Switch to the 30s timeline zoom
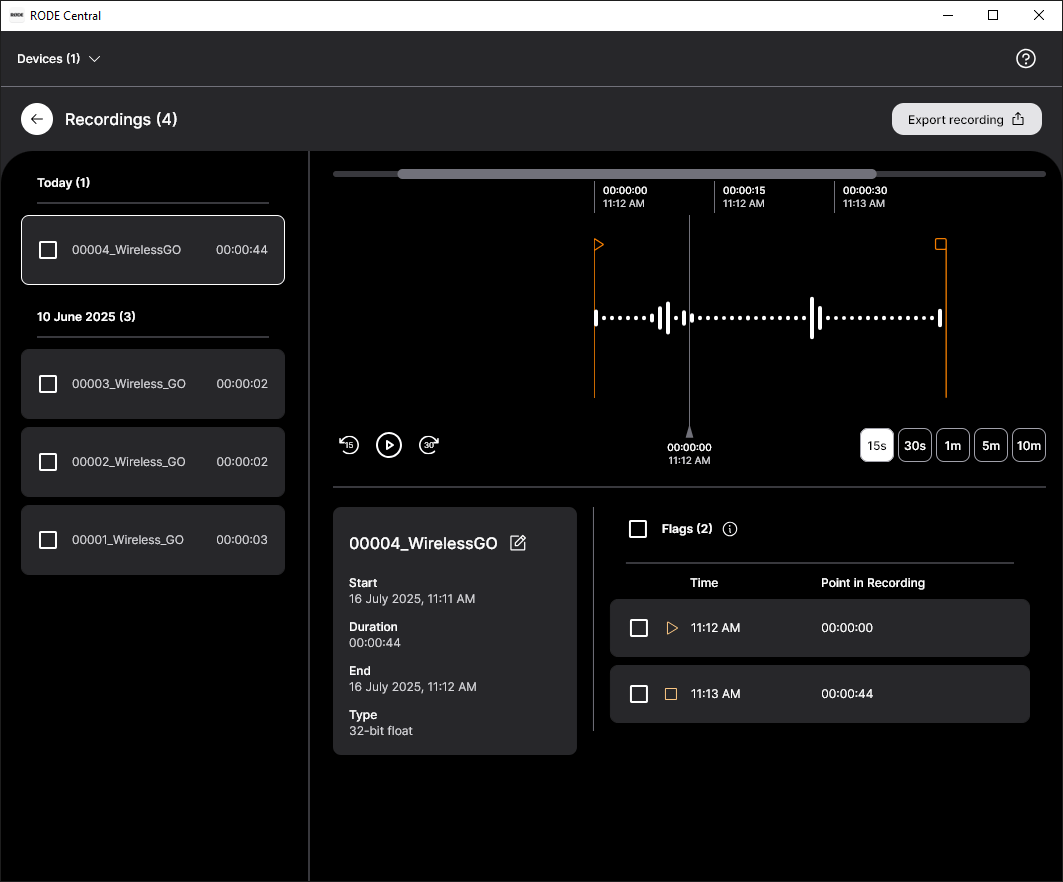The image size is (1063, 882). [914, 445]
